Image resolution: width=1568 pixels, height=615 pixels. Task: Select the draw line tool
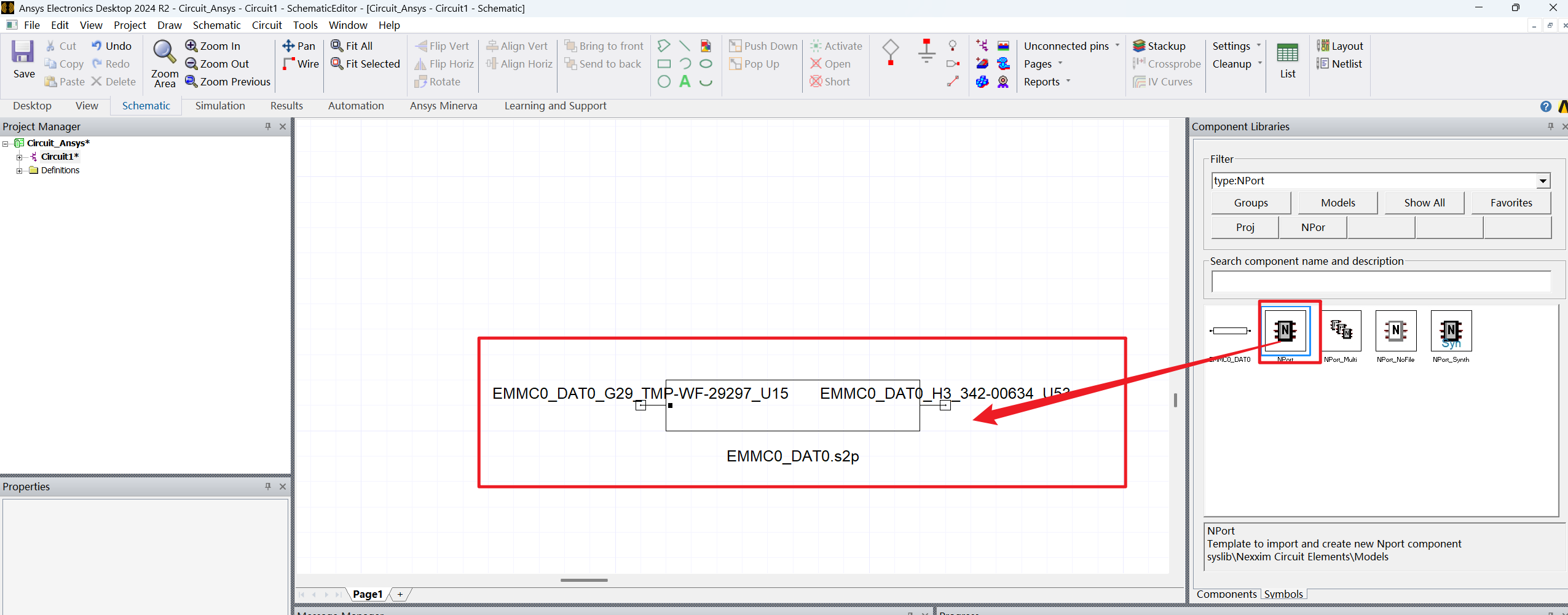(685, 46)
